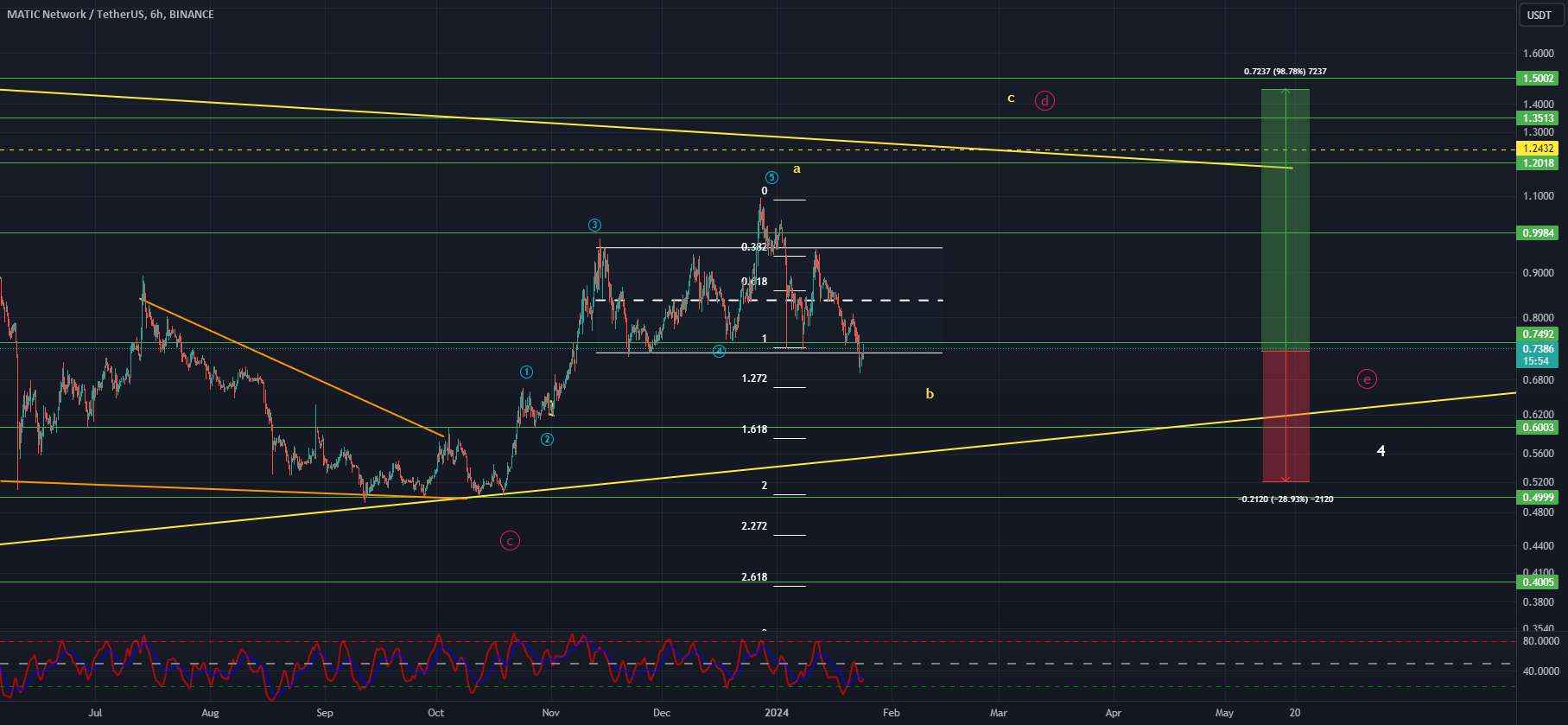Click the long position green profit zone

1286,220
